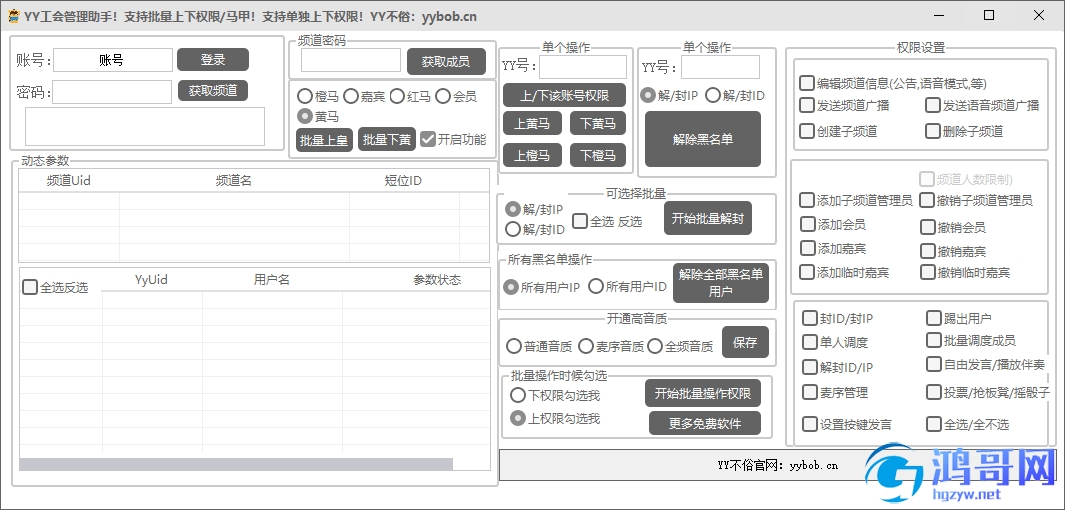Click the YY不俗官网 status text

(777, 465)
